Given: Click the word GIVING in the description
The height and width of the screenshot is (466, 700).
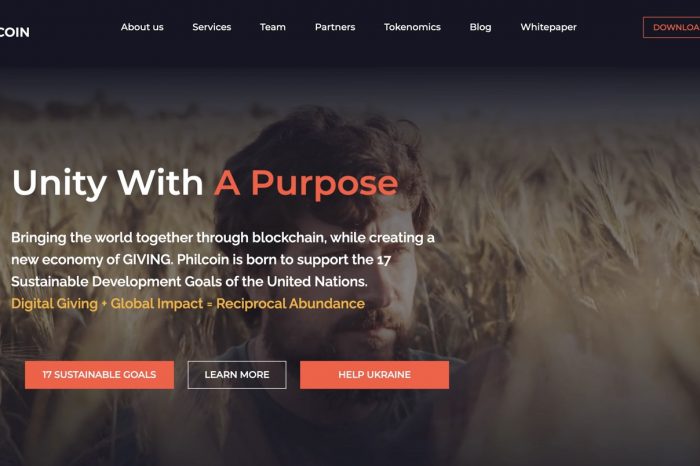Looking at the screenshot, I should click(147, 259).
